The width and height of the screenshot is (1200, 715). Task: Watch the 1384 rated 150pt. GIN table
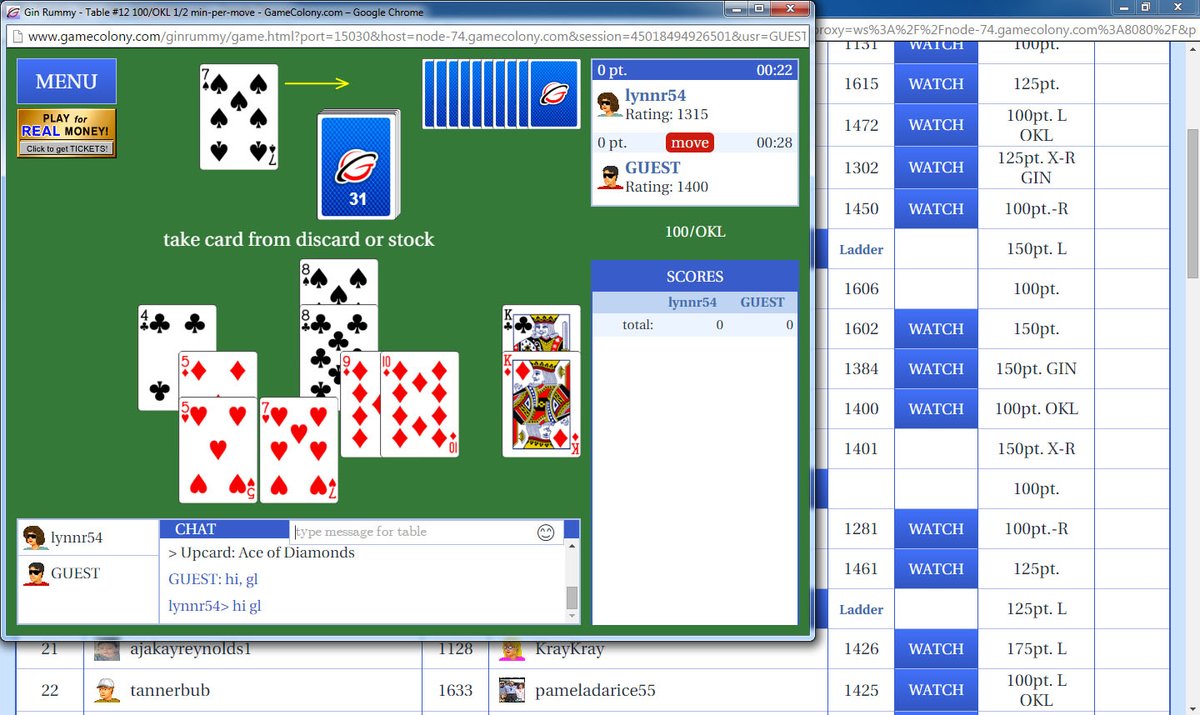point(935,369)
